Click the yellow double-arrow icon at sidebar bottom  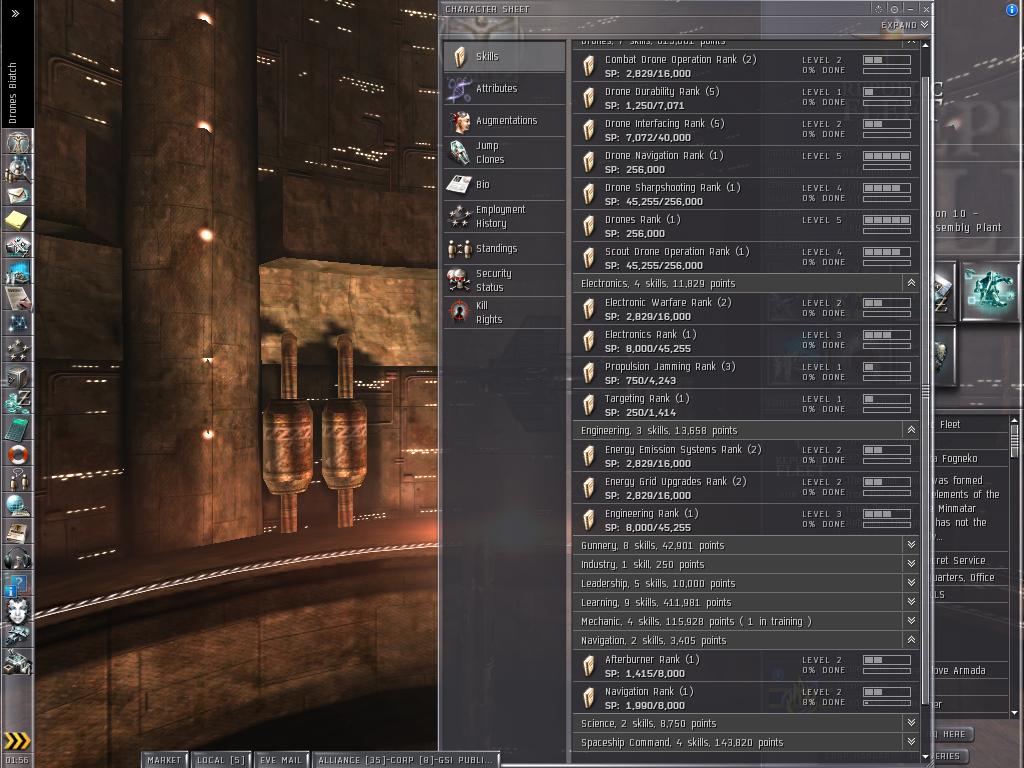click(17, 740)
